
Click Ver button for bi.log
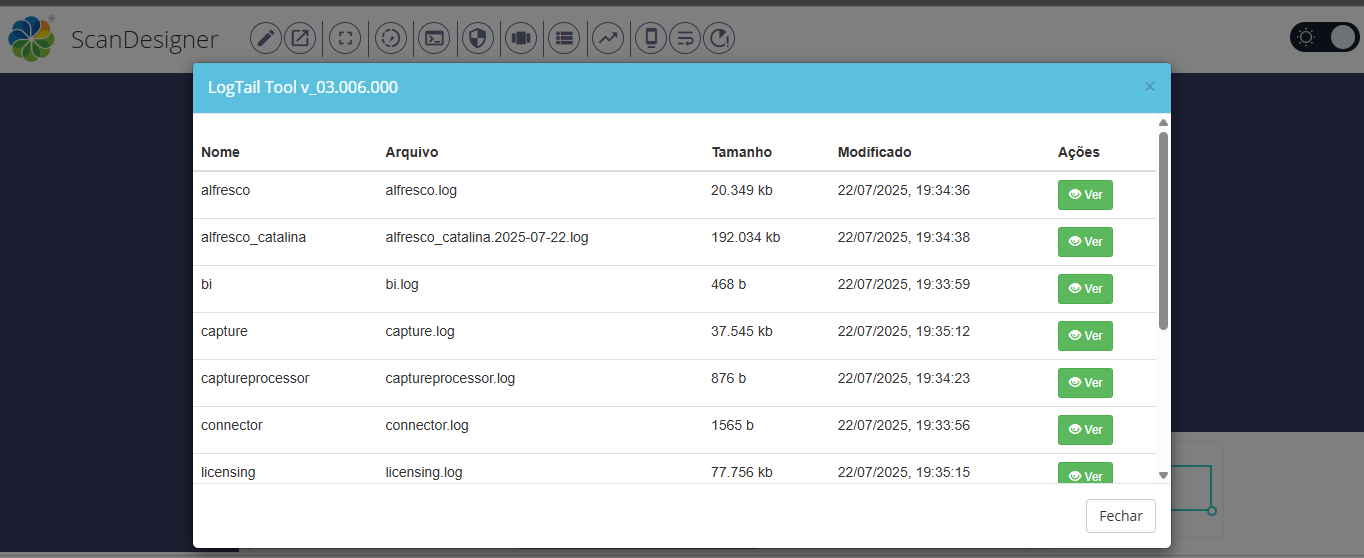pyautogui.click(x=1085, y=289)
